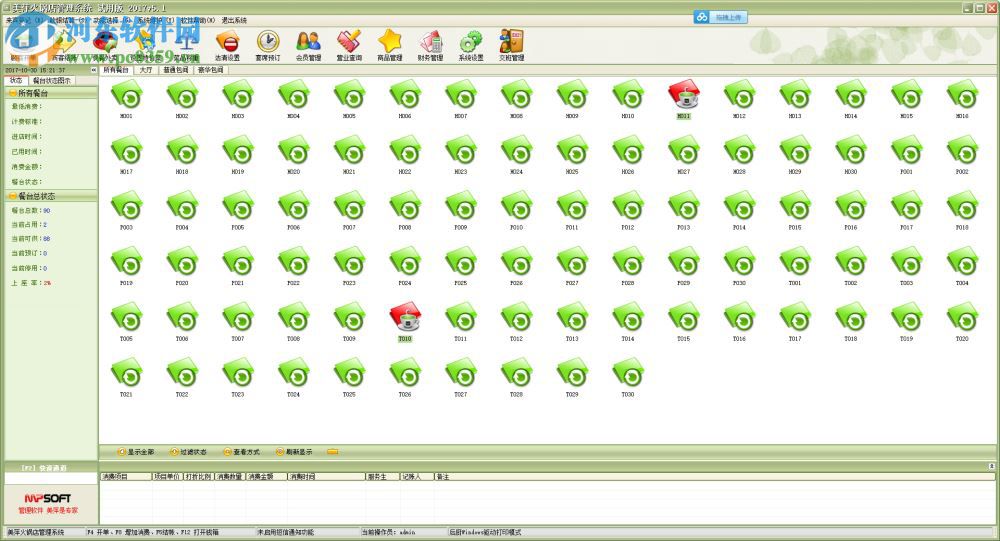Click the MPSOFT logo banner
The image size is (1000, 541).
click(x=51, y=504)
